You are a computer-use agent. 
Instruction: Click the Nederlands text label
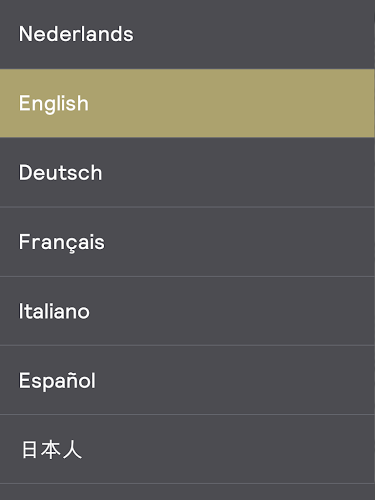76,34
